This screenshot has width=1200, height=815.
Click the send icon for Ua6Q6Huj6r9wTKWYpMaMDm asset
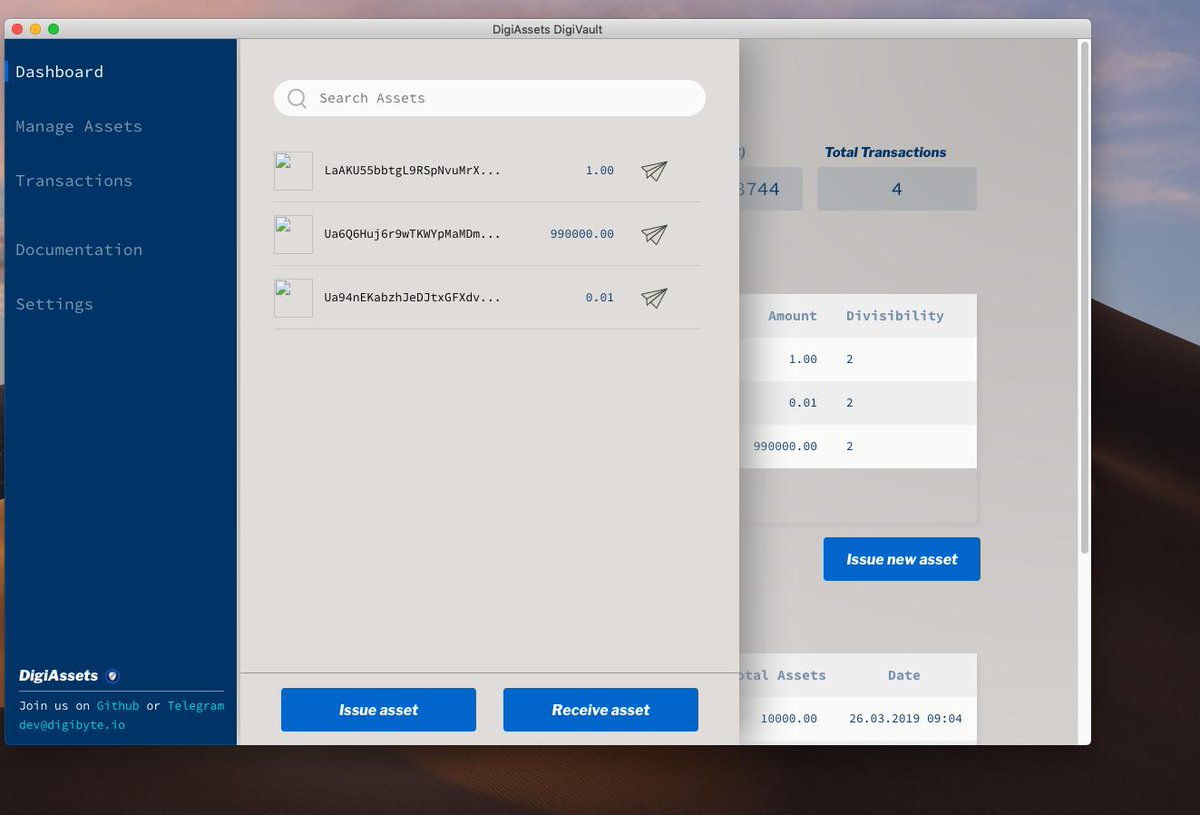click(x=654, y=234)
